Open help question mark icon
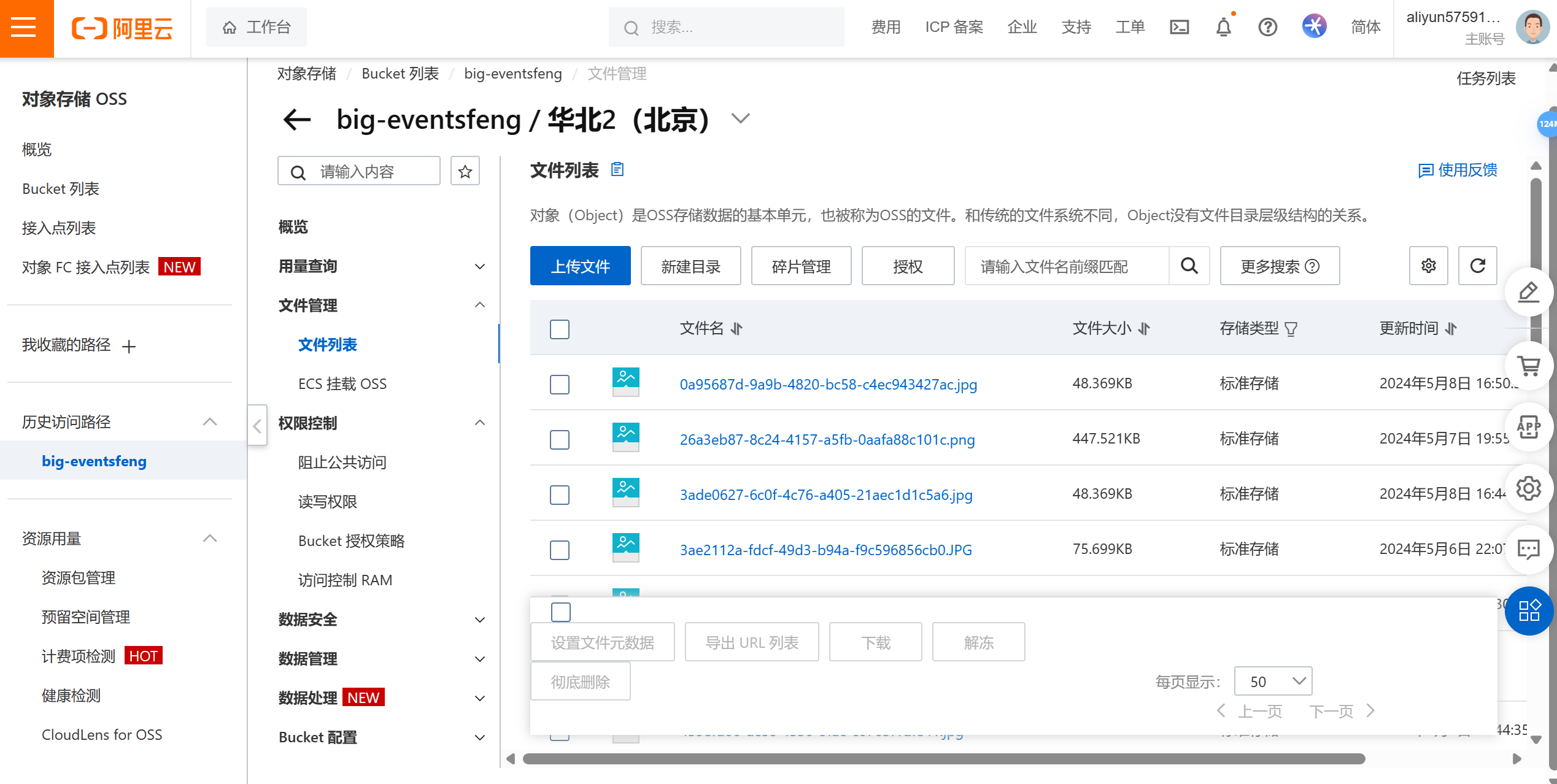This screenshot has width=1557, height=784. 1267,28
